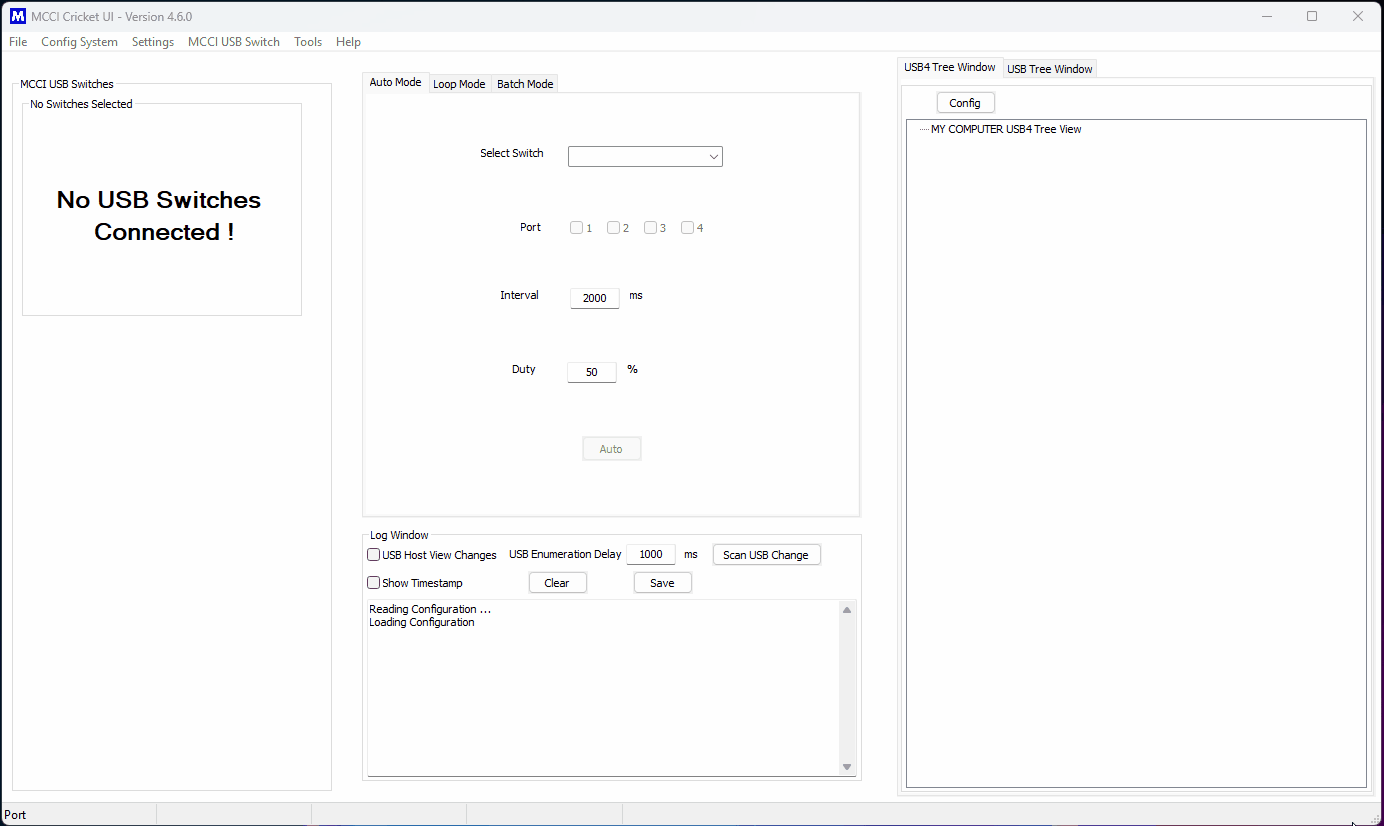The height and width of the screenshot is (826, 1384).
Task: Enable USB Host View Changes checkbox
Action: [x=374, y=555]
